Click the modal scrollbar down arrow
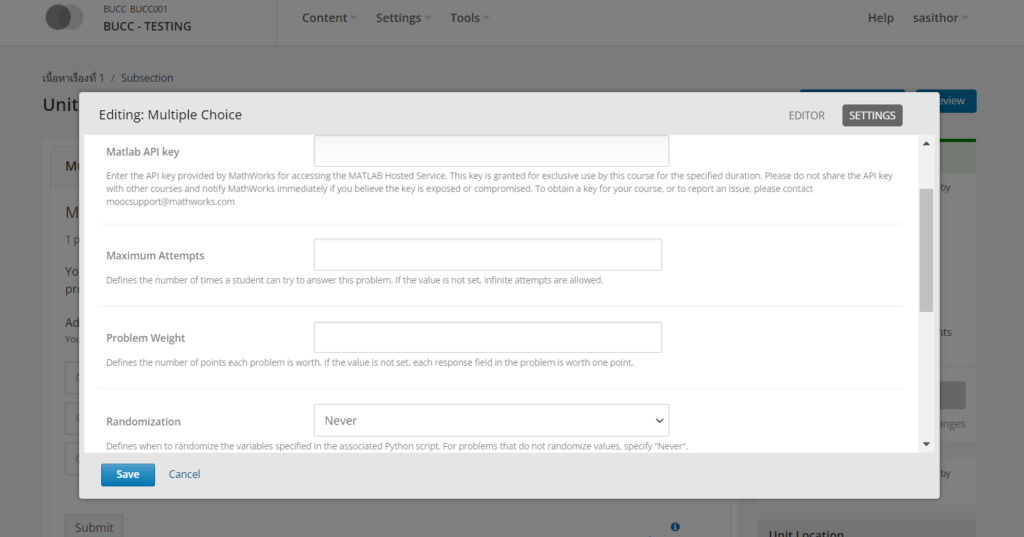 point(926,443)
